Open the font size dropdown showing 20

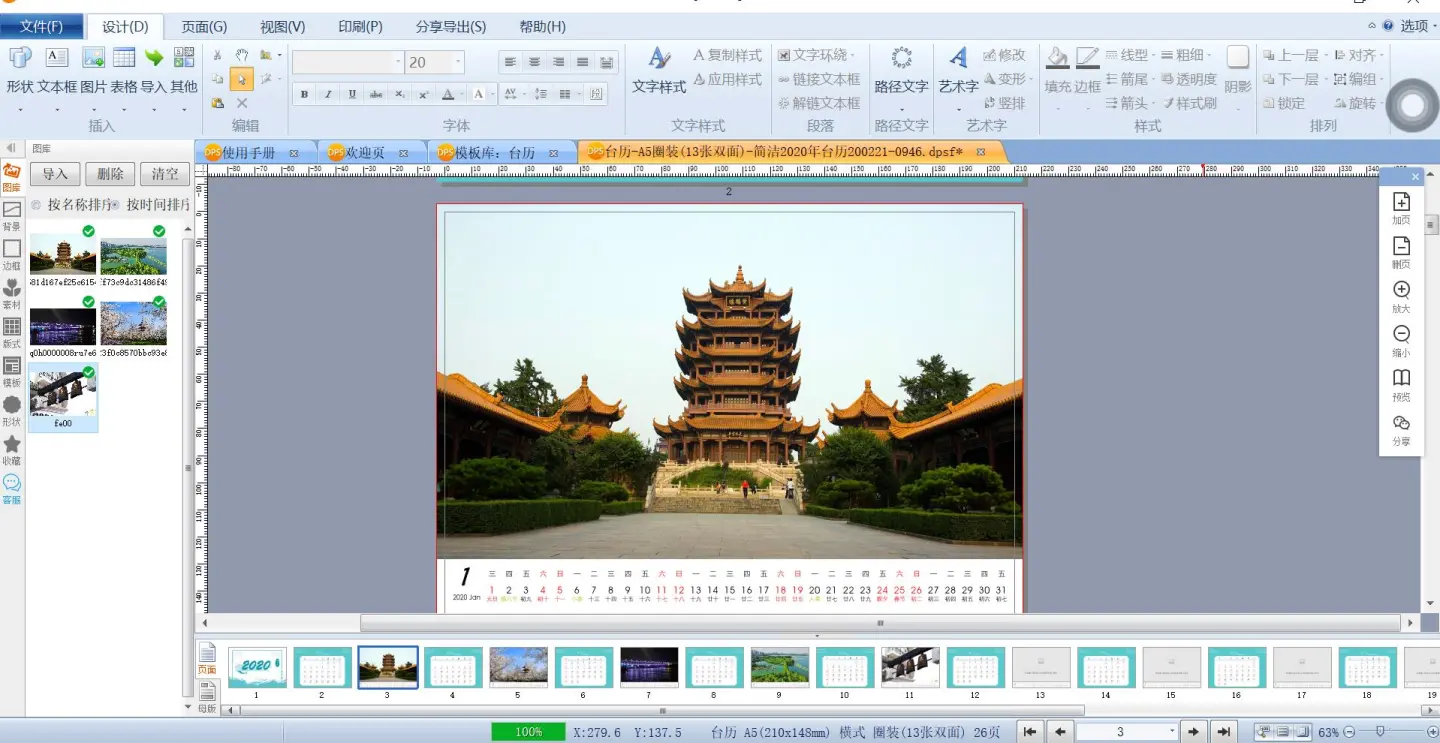(459, 63)
